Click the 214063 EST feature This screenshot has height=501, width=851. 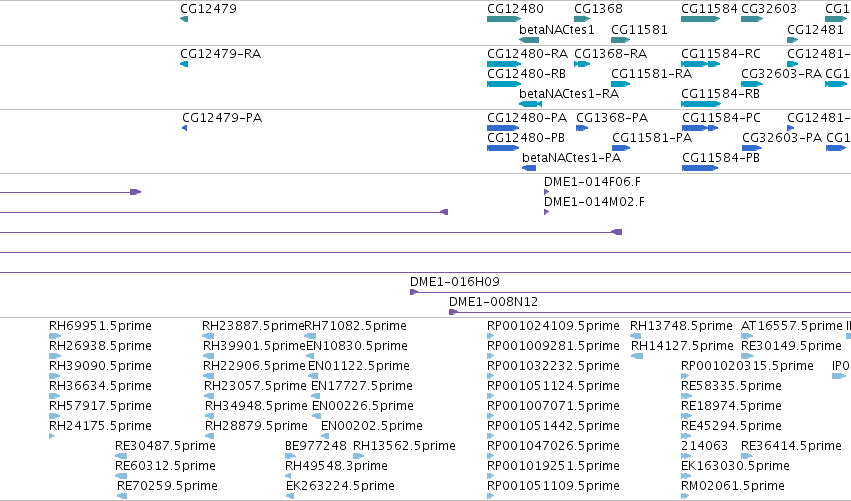tap(687, 456)
